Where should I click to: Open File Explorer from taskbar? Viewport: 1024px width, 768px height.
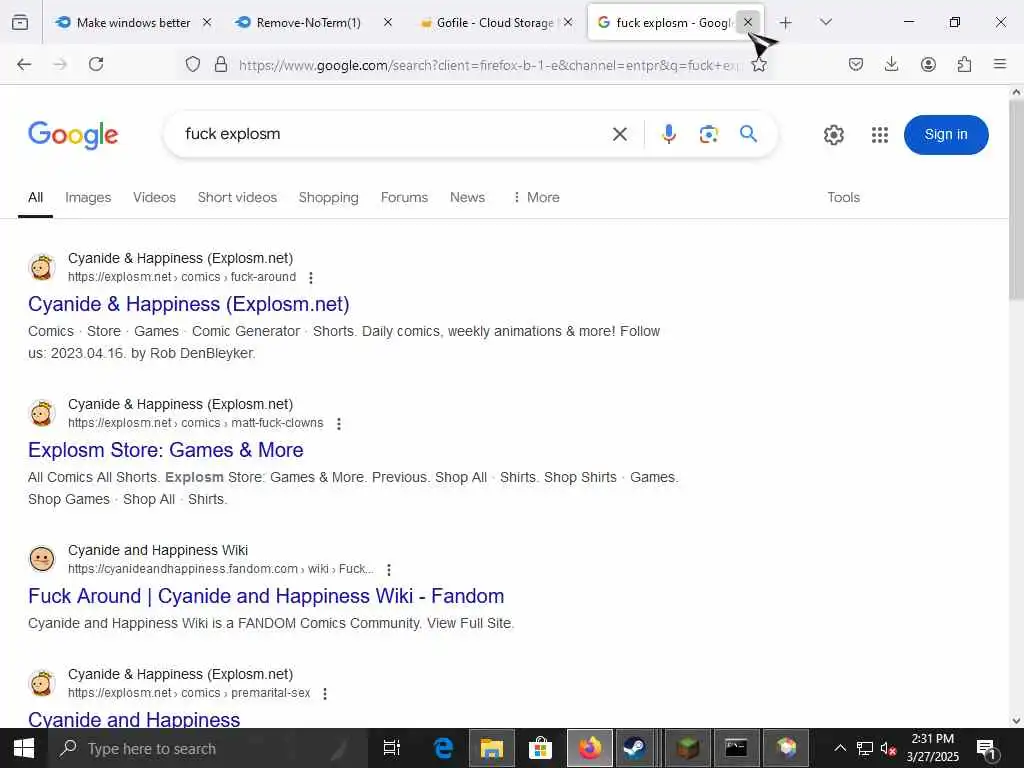(492, 748)
